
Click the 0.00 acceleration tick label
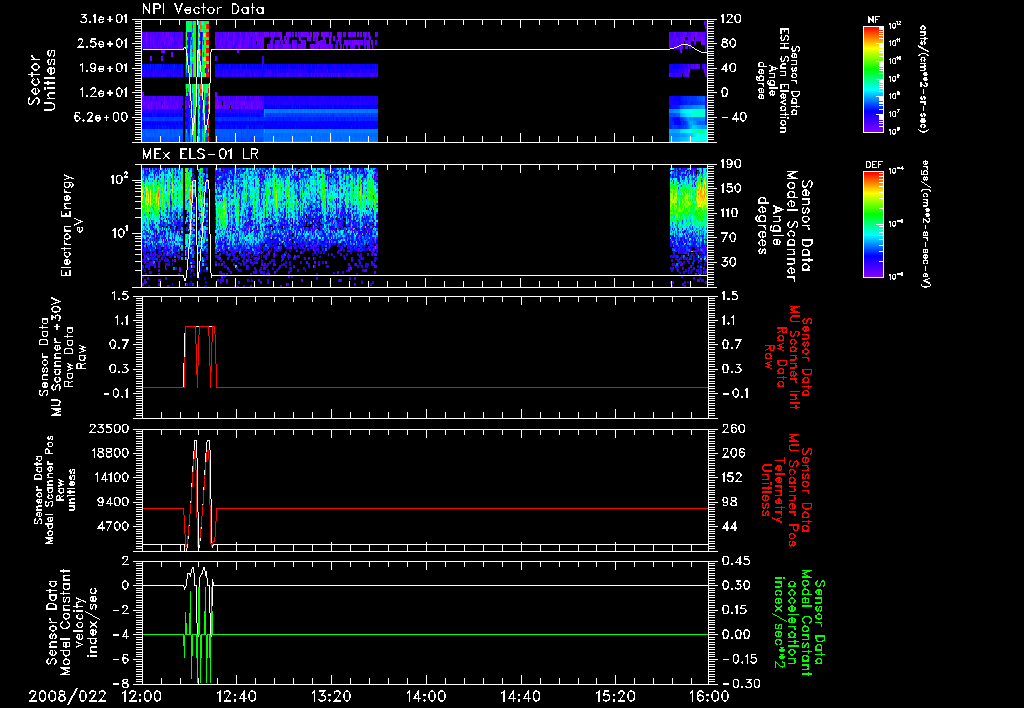point(734,634)
